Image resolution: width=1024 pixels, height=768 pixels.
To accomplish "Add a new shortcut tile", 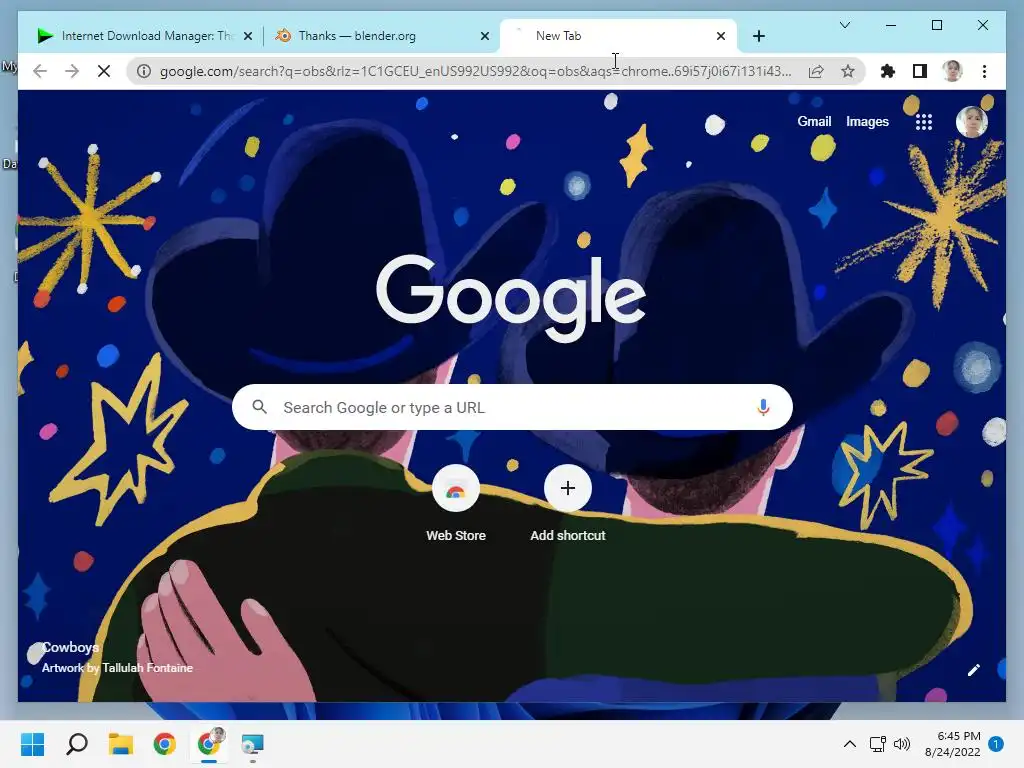I will 568,504.
